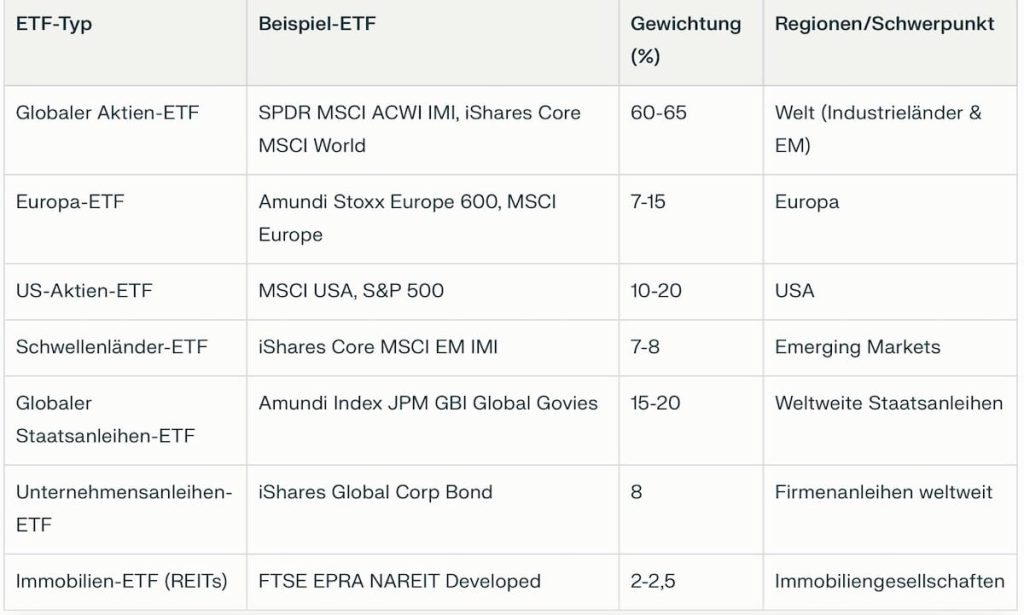Click the MSCI USA, S&P 500 cell
Image resolution: width=1024 pixels, height=615 pixels.
(x=351, y=291)
